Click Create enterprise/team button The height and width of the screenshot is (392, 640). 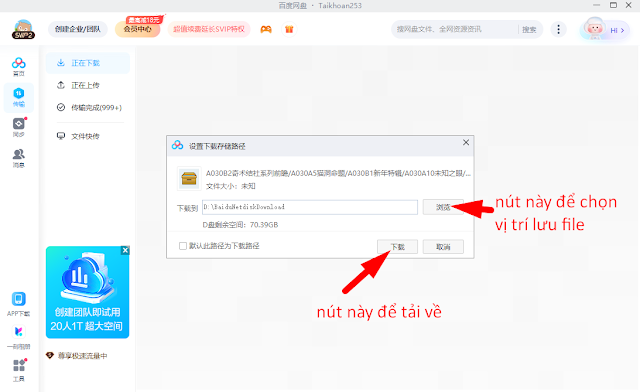[78, 29]
